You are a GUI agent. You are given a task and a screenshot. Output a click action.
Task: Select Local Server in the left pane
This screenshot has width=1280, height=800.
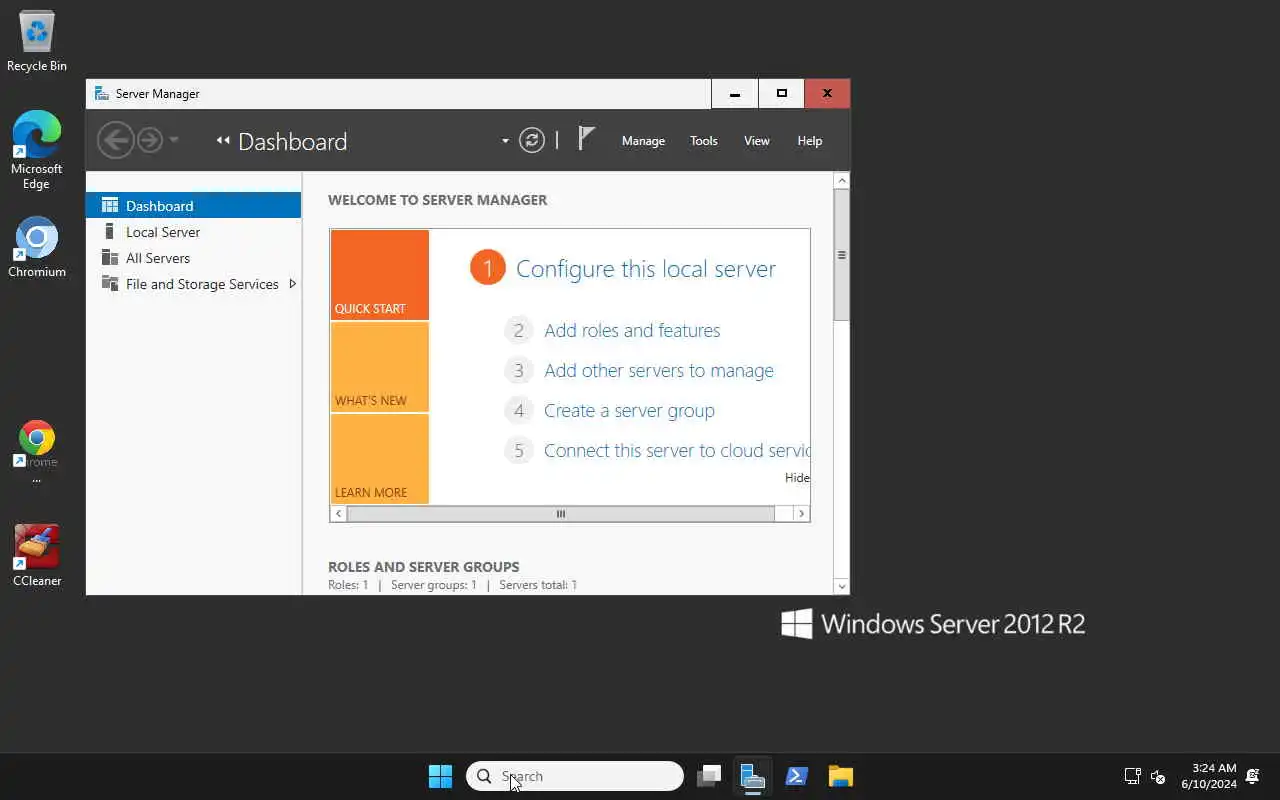tap(194, 231)
